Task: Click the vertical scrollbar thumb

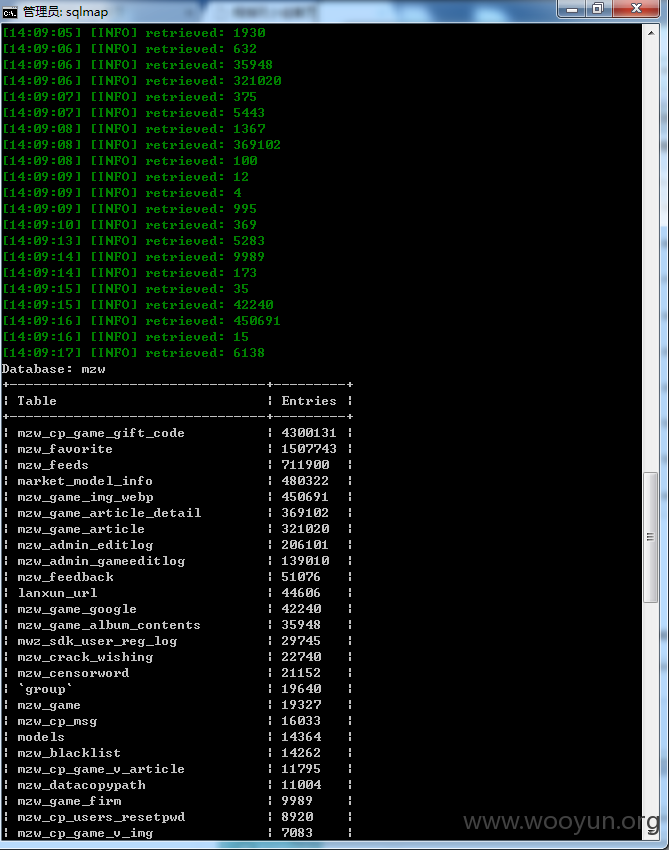Action: point(651,537)
